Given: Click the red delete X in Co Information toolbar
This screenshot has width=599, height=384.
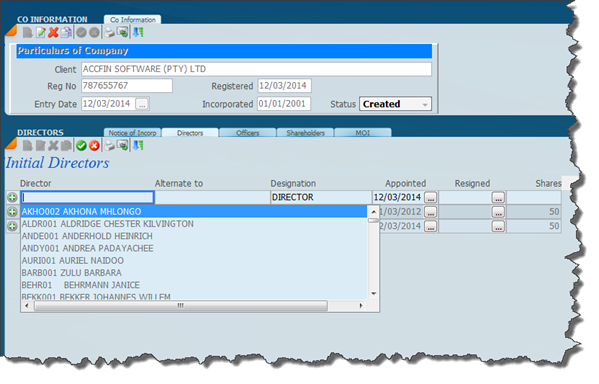Looking at the screenshot, I should point(53,32).
